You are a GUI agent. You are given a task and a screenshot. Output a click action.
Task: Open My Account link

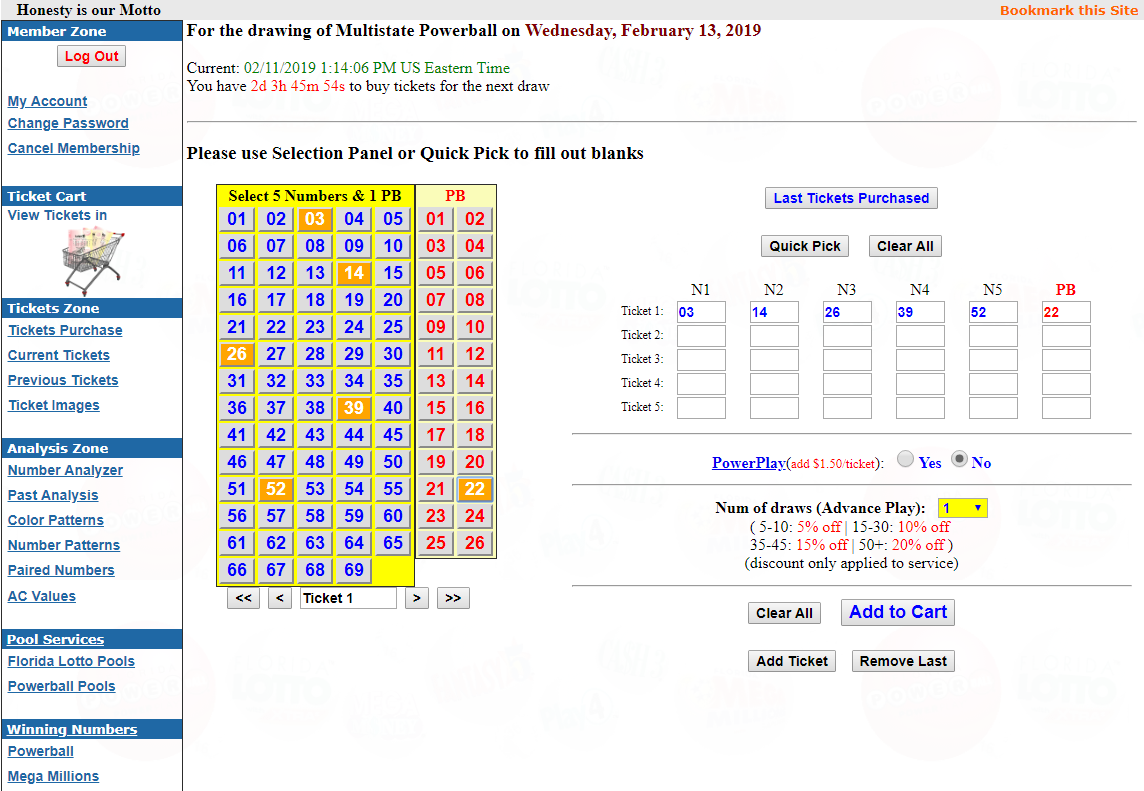pos(47,101)
